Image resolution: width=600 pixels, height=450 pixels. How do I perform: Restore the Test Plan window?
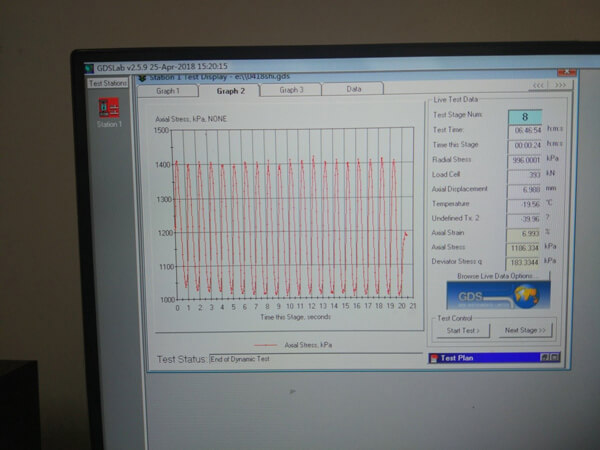[x=544, y=356]
